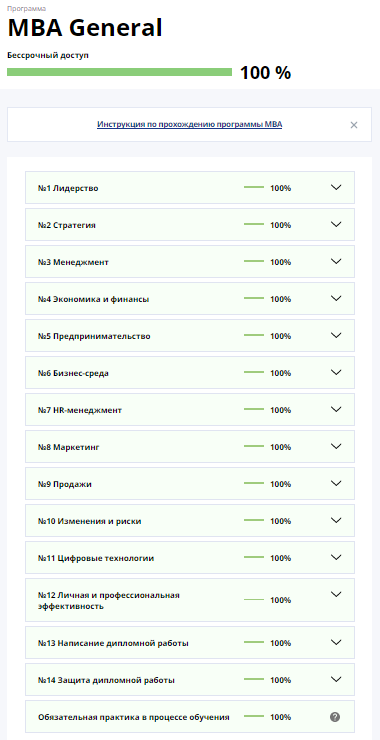Expand №8 Маркетинг chevron

point(336,446)
